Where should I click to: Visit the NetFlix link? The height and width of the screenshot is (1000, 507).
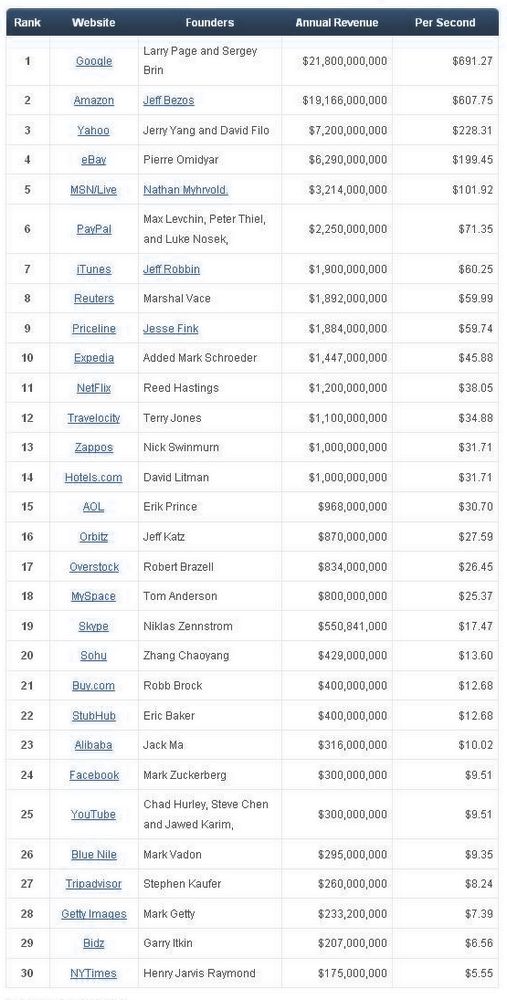[94, 388]
